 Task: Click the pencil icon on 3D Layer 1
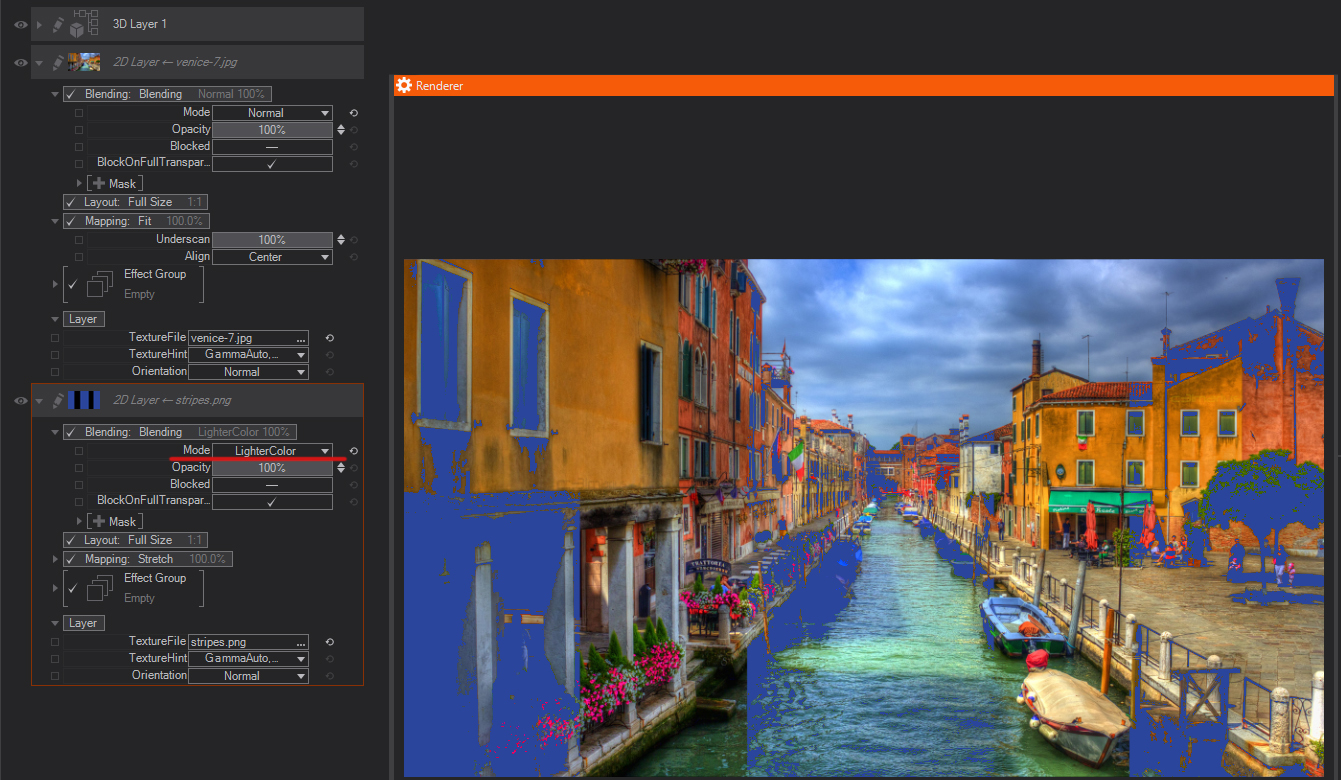[58, 24]
